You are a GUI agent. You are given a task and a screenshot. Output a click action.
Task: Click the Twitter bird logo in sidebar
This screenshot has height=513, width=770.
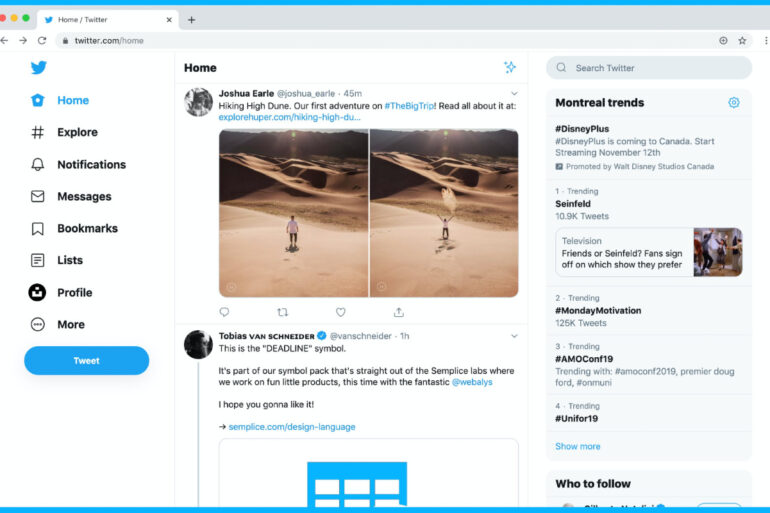click(x=39, y=67)
